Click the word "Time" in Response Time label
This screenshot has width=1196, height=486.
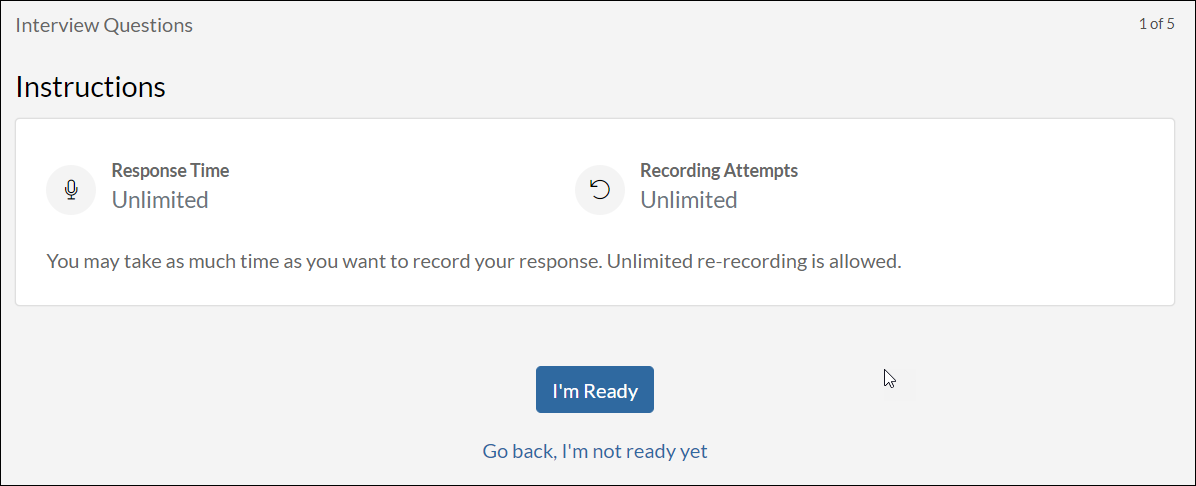coord(211,171)
